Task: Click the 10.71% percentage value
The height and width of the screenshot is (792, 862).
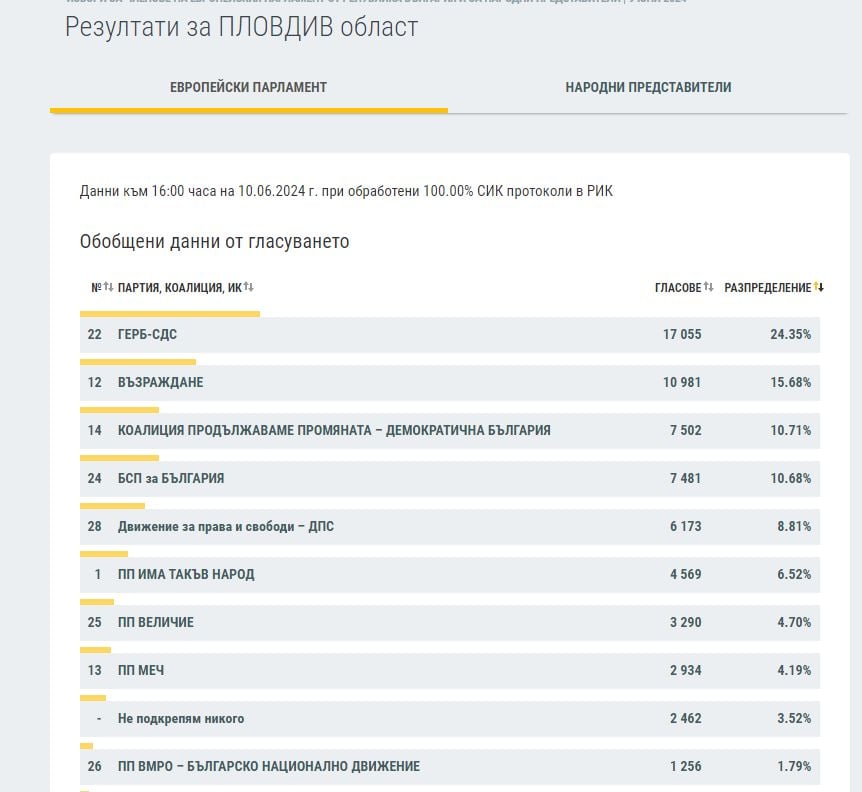Action: (x=791, y=430)
